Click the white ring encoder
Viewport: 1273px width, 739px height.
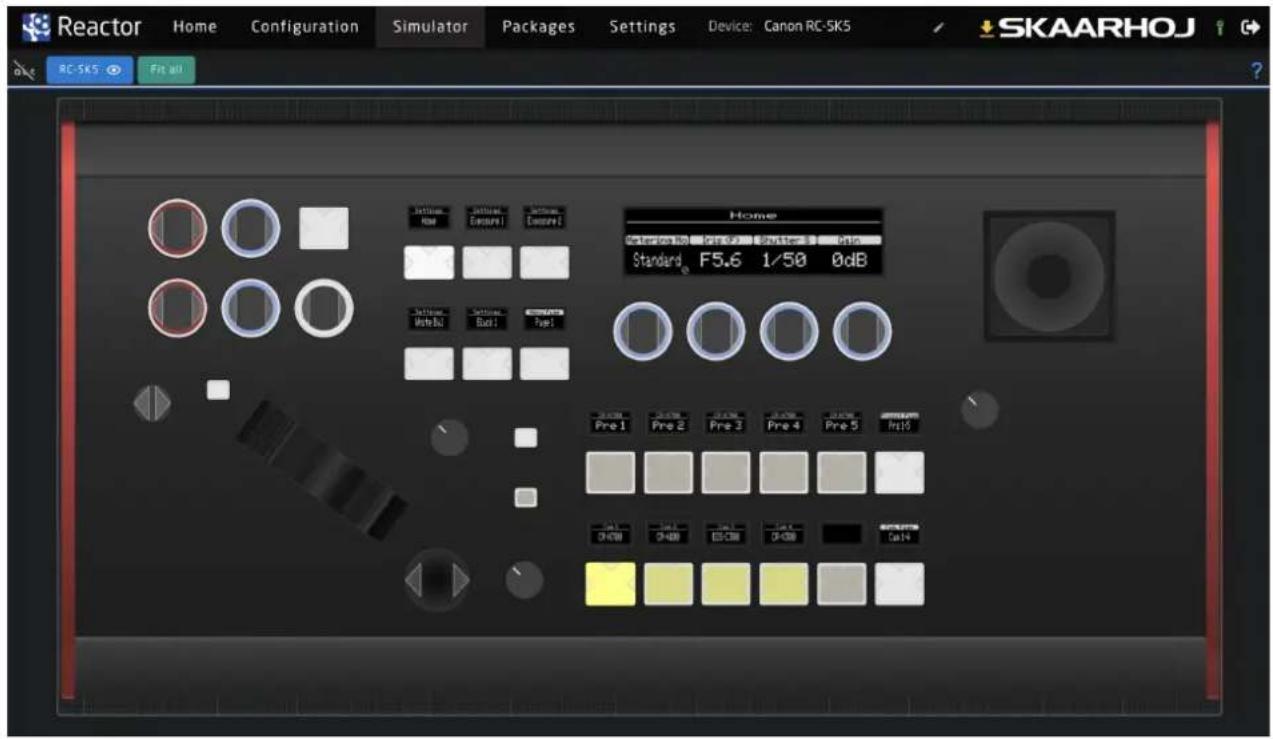[x=324, y=307]
